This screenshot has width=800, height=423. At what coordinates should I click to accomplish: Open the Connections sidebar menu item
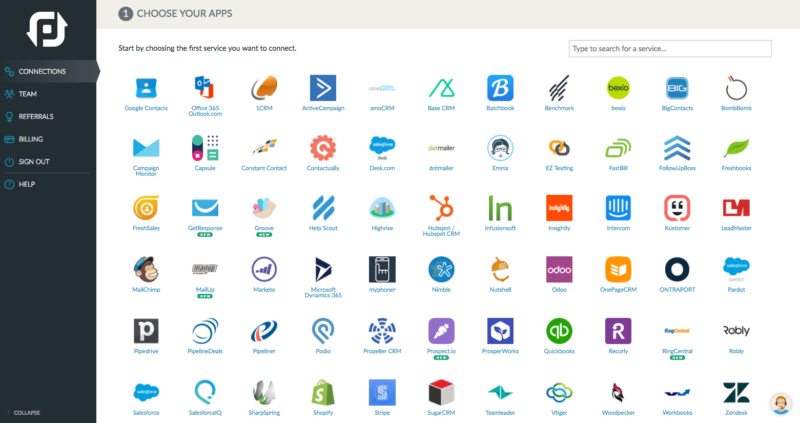42,71
